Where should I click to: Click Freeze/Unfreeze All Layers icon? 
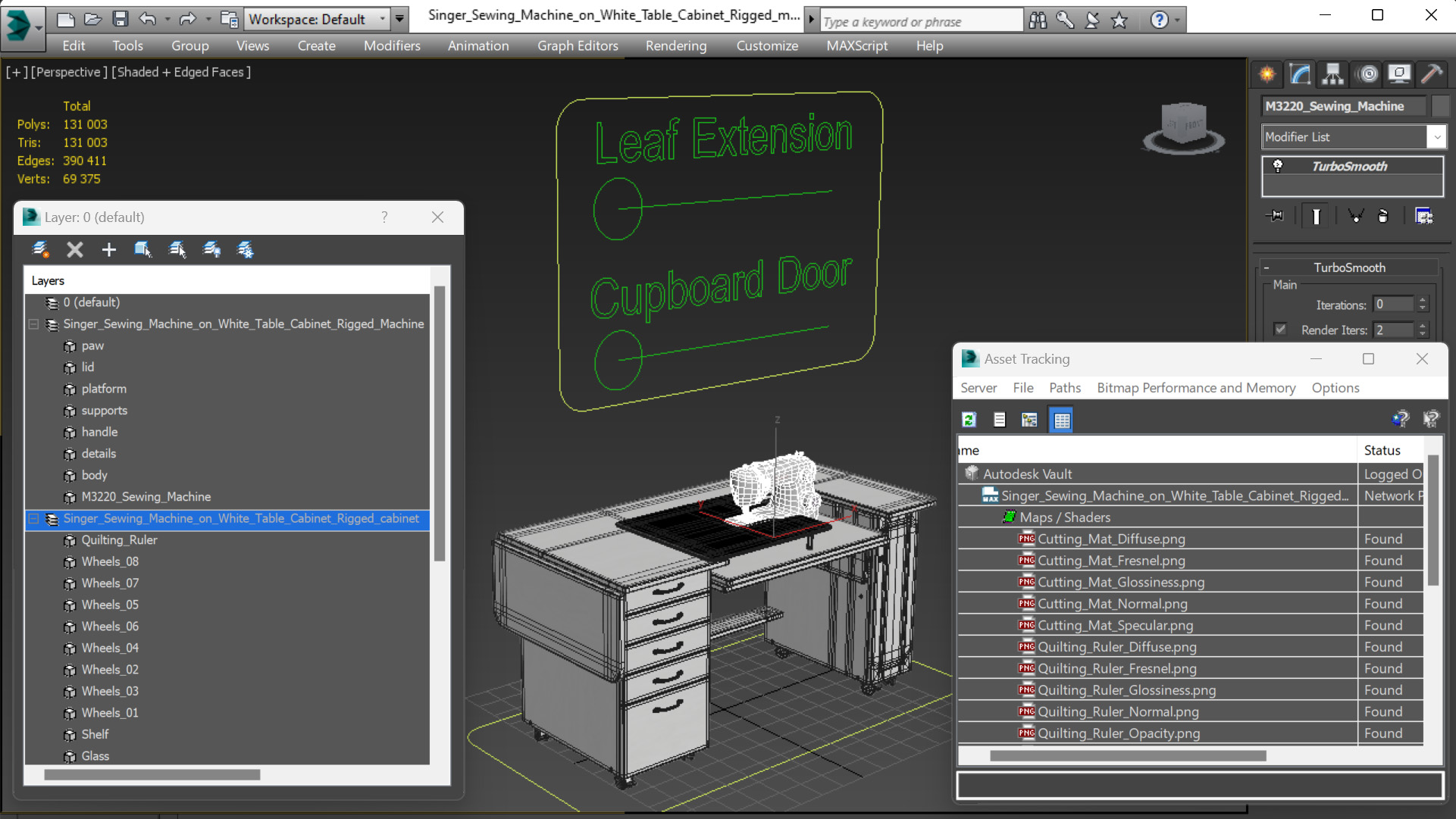coord(246,249)
